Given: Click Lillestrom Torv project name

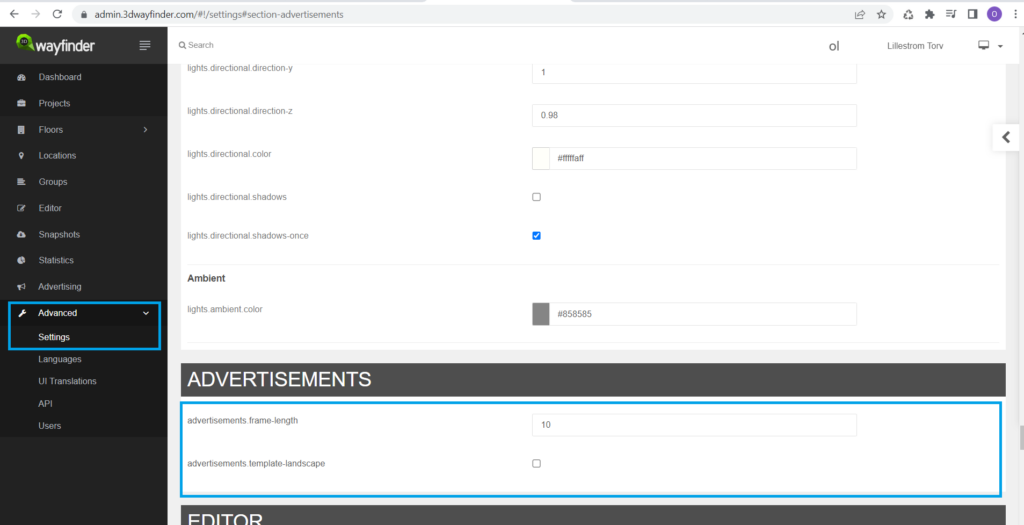Looking at the screenshot, I should pyautogui.click(x=915, y=46).
